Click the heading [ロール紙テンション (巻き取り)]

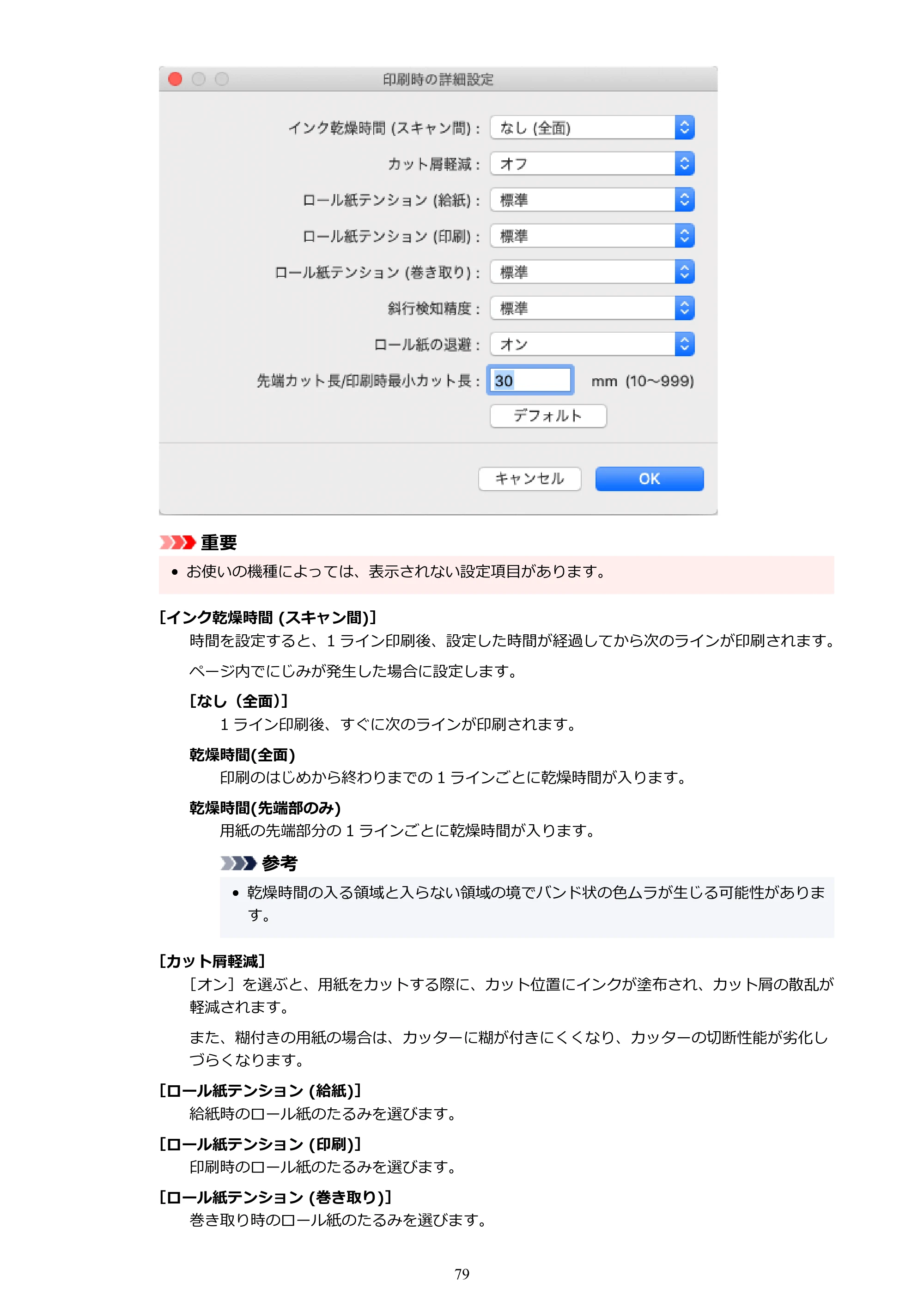pyautogui.click(x=275, y=1197)
